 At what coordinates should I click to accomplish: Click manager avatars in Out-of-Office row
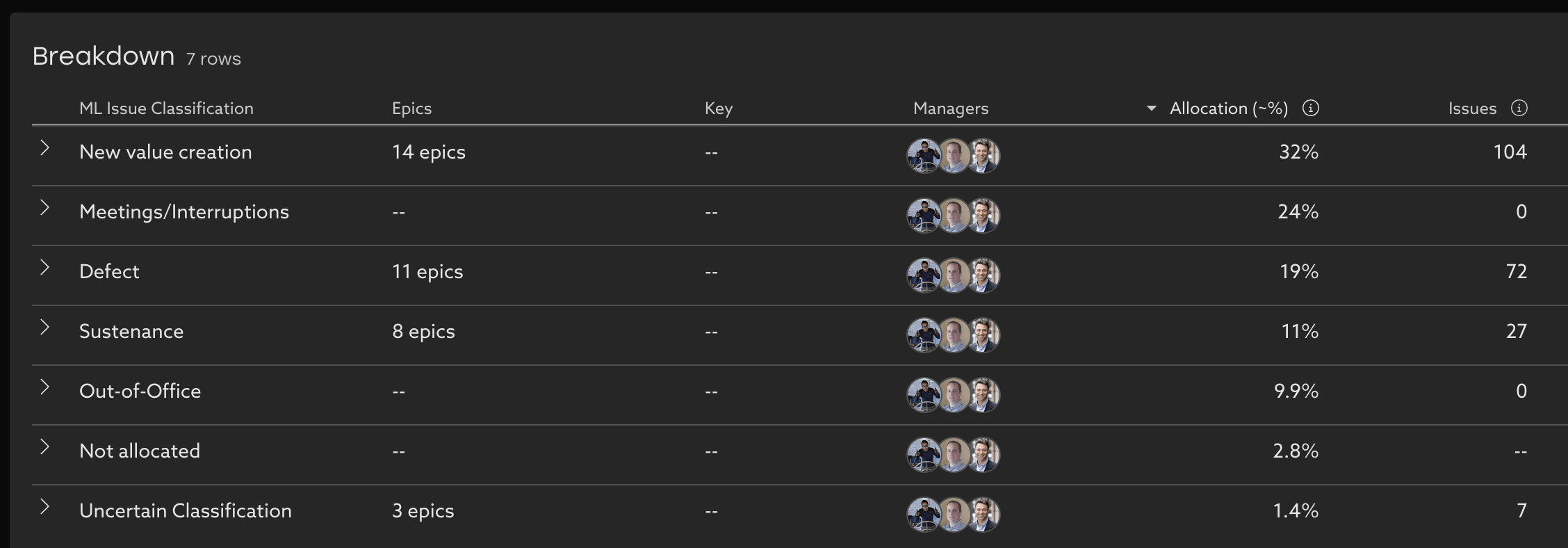tap(953, 394)
